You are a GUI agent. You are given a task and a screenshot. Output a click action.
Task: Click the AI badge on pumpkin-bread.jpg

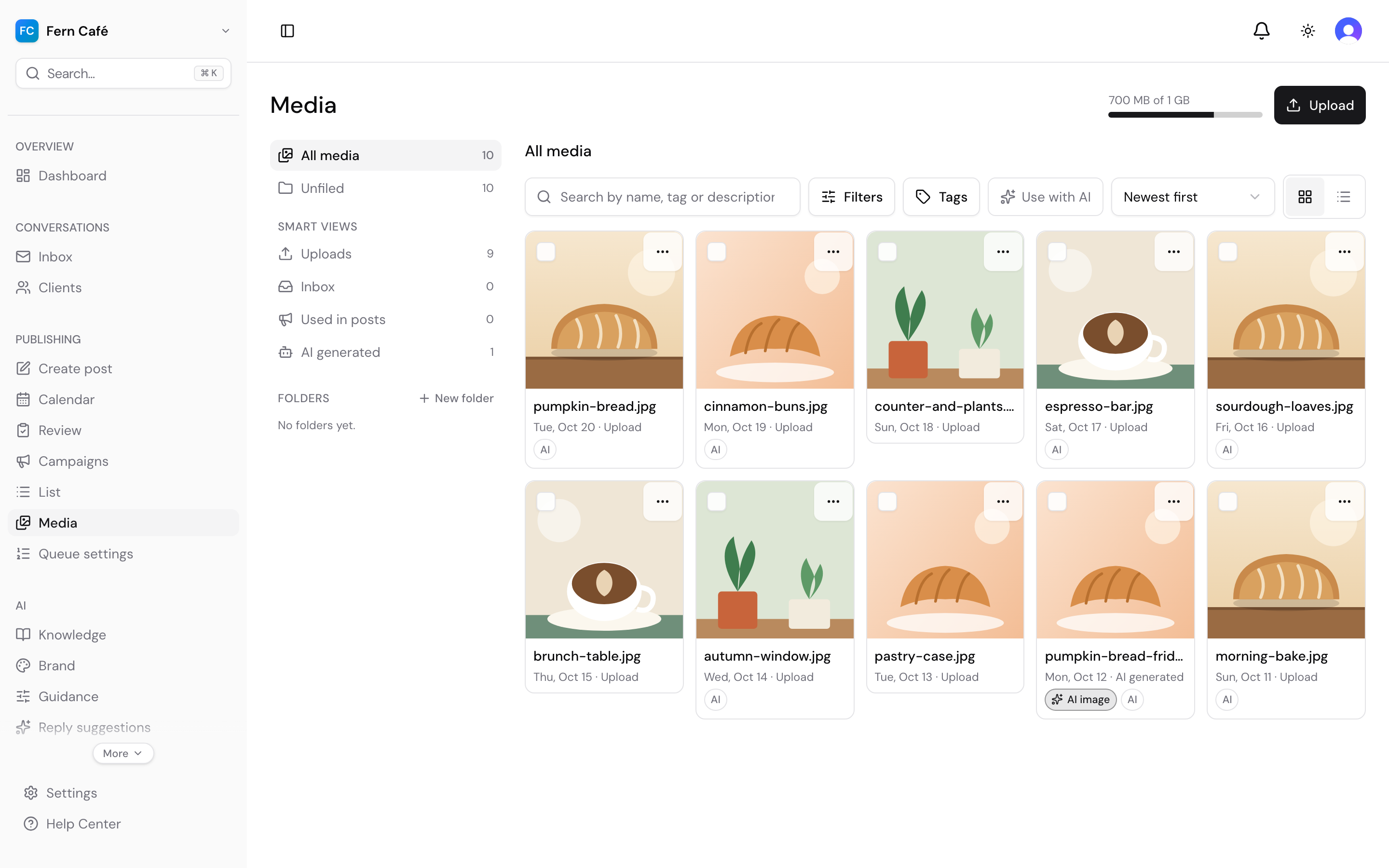pos(545,450)
